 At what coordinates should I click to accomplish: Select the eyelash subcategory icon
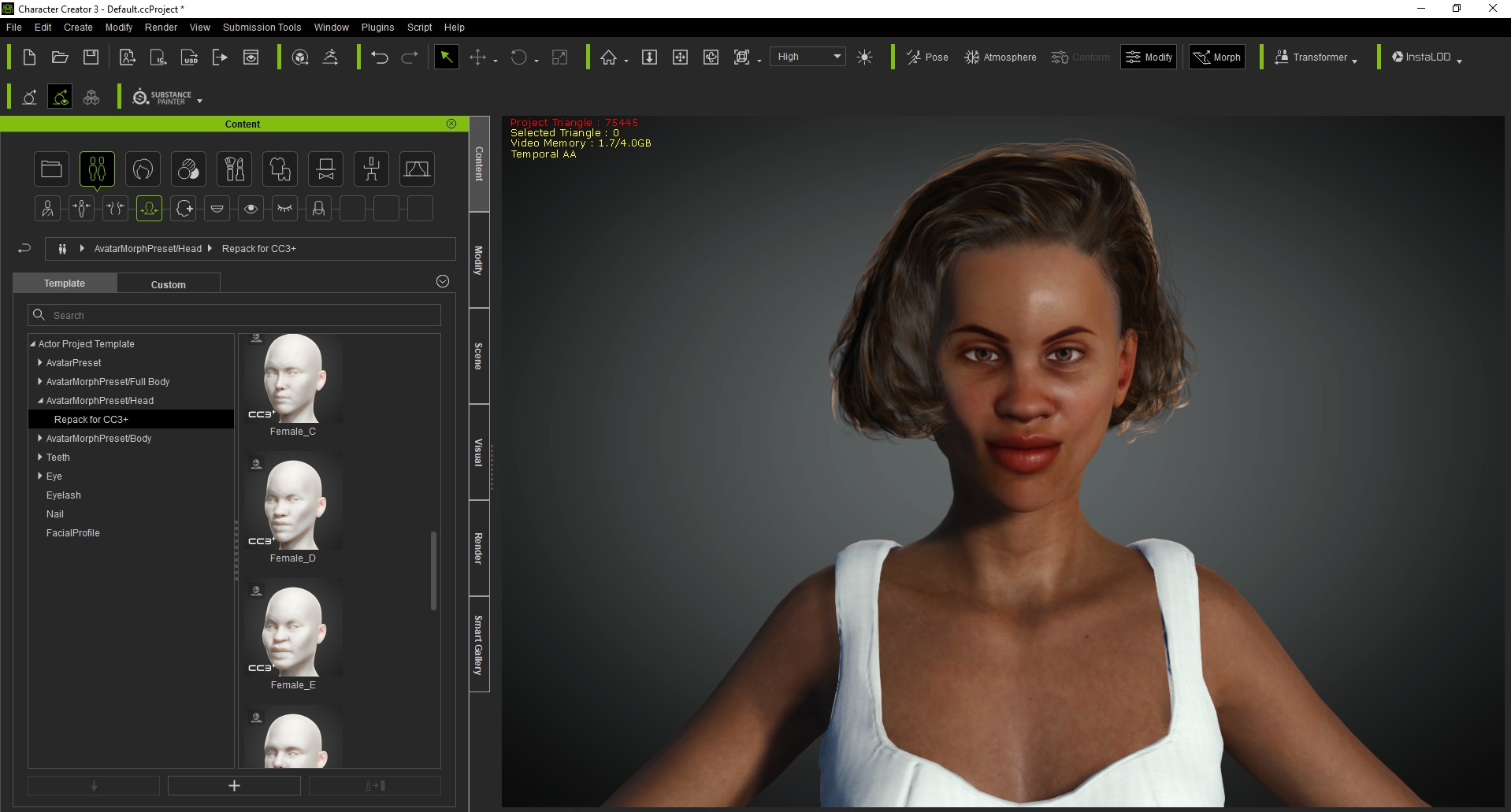coord(284,209)
